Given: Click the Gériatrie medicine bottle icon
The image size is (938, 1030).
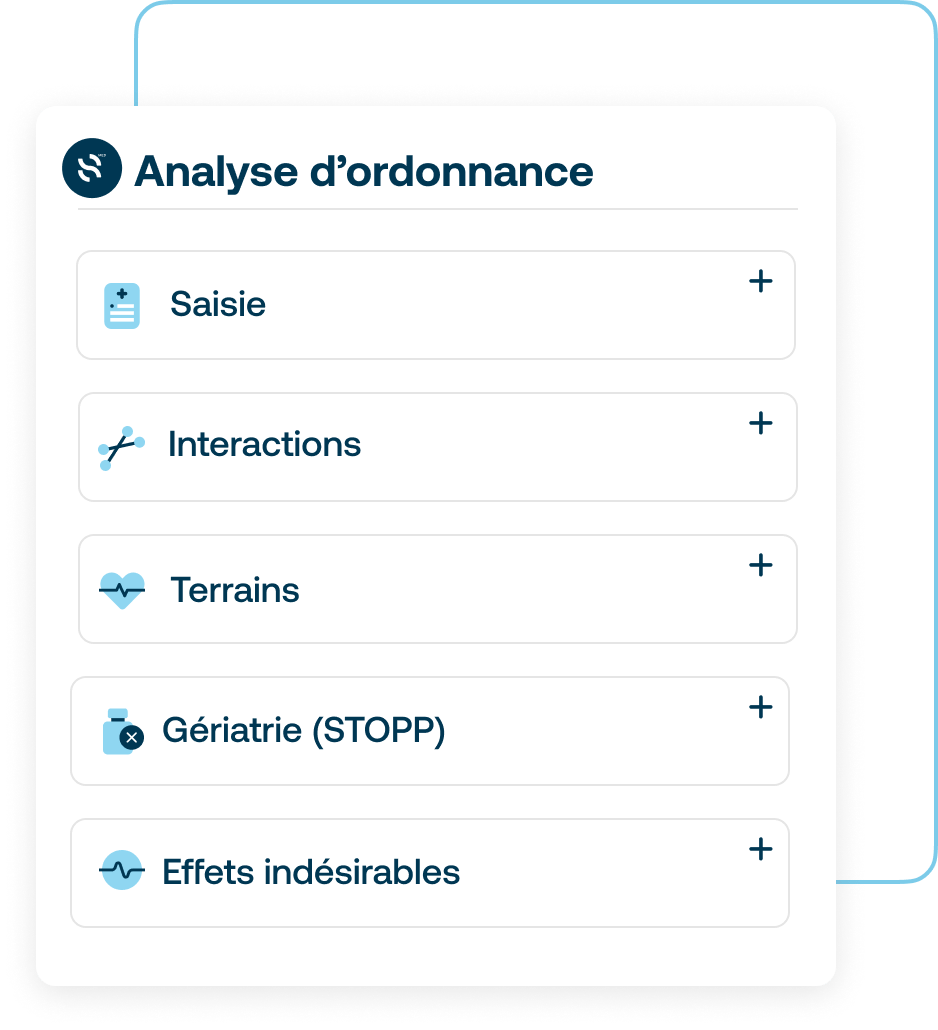Looking at the screenshot, I should click(x=123, y=731).
